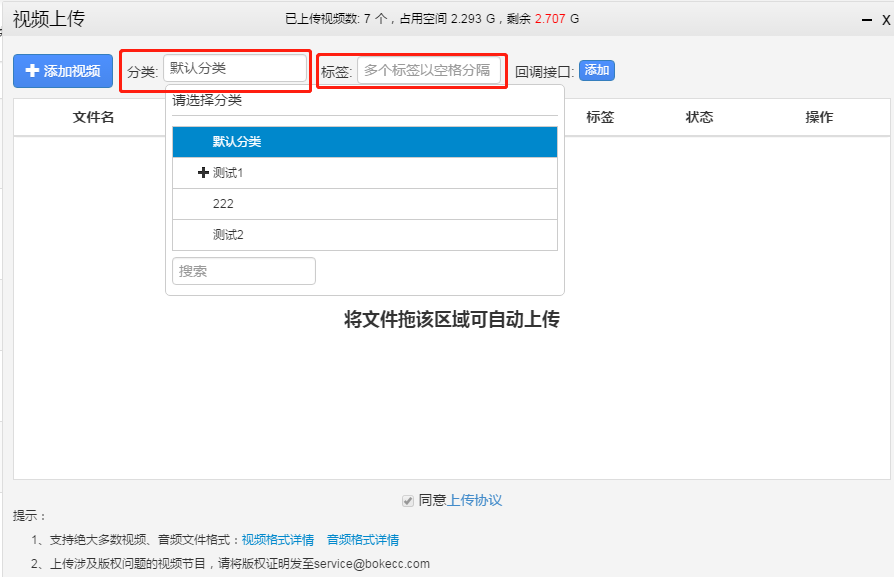The height and width of the screenshot is (577, 894).
Task: Click the 状态 column header
Action: pyautogui.click(x=699, y=117)
